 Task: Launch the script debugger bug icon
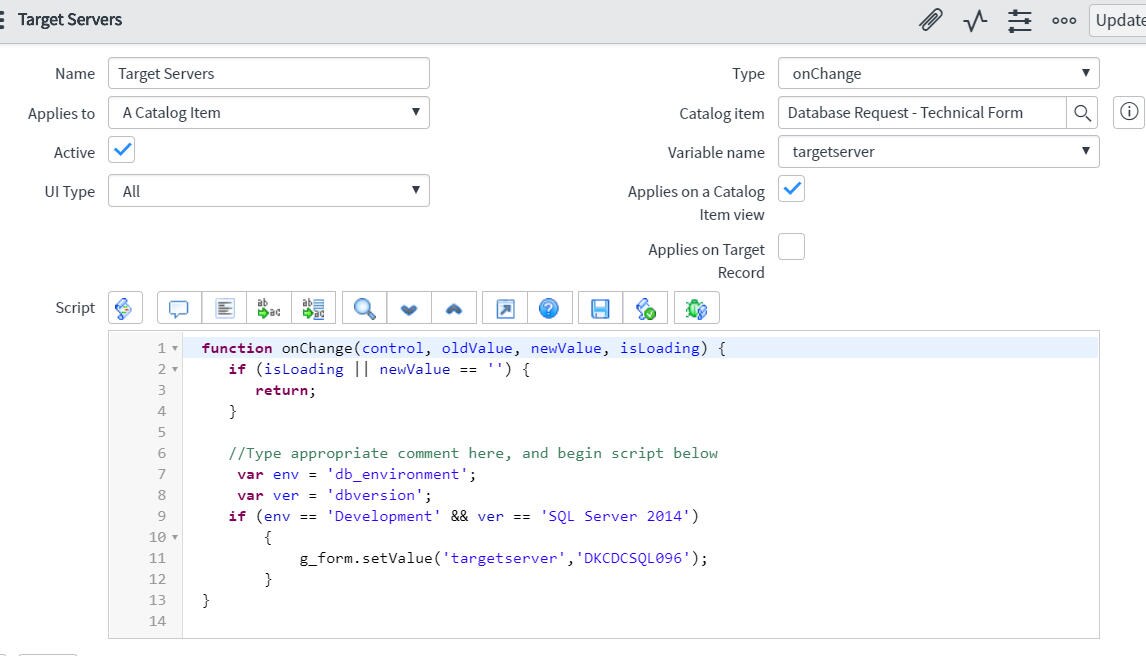point(696,307)
